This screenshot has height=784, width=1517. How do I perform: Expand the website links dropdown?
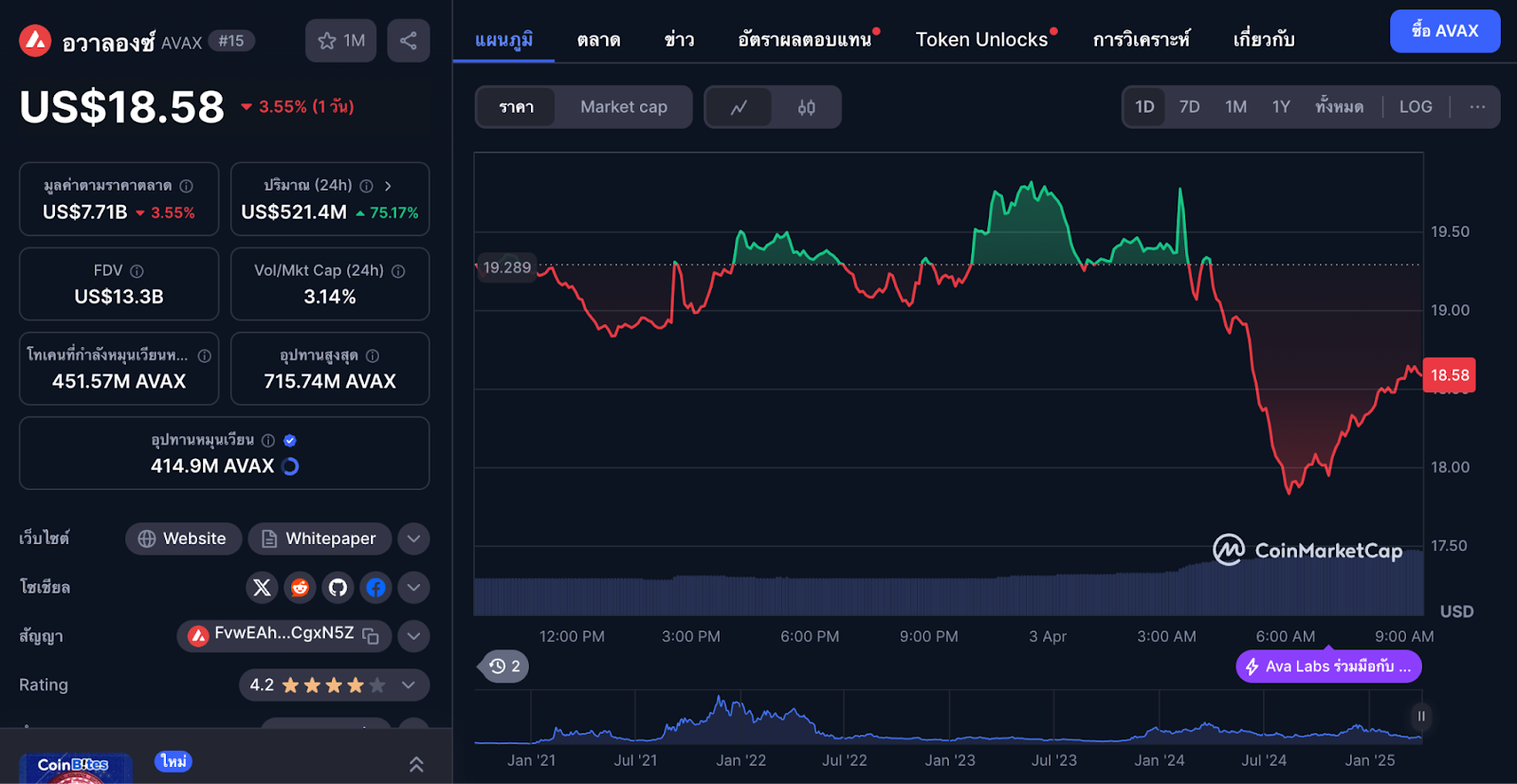(413, 538)
